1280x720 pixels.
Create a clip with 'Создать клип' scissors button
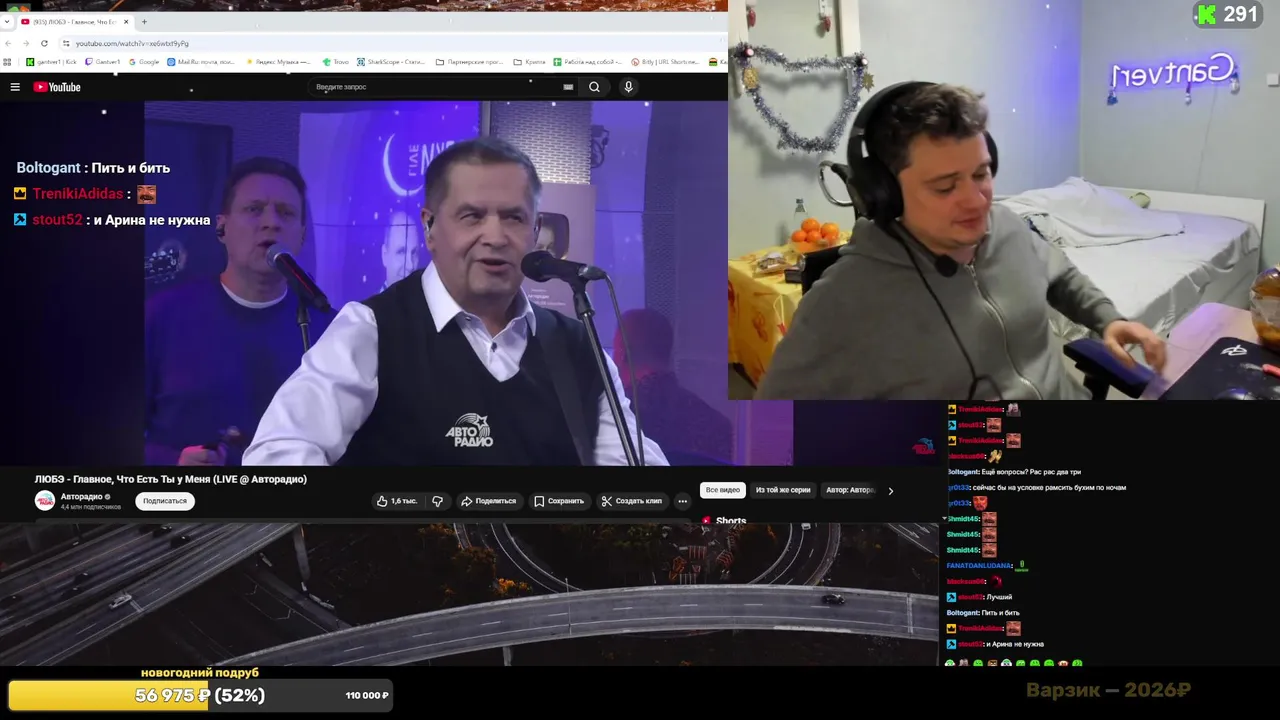[632, 501]
